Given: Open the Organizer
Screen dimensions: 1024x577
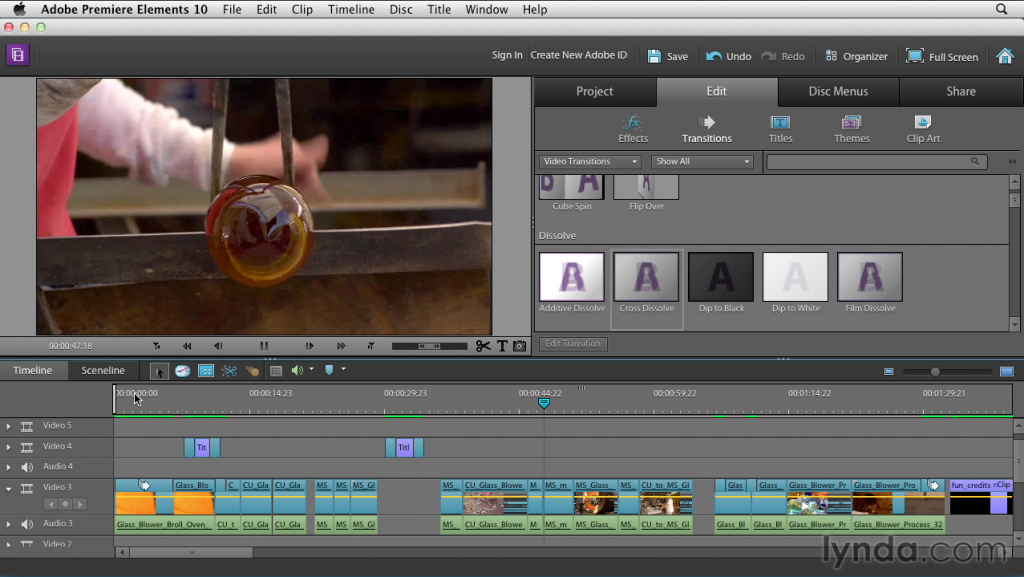Looking at the screenshot, I should click(856, 56).
